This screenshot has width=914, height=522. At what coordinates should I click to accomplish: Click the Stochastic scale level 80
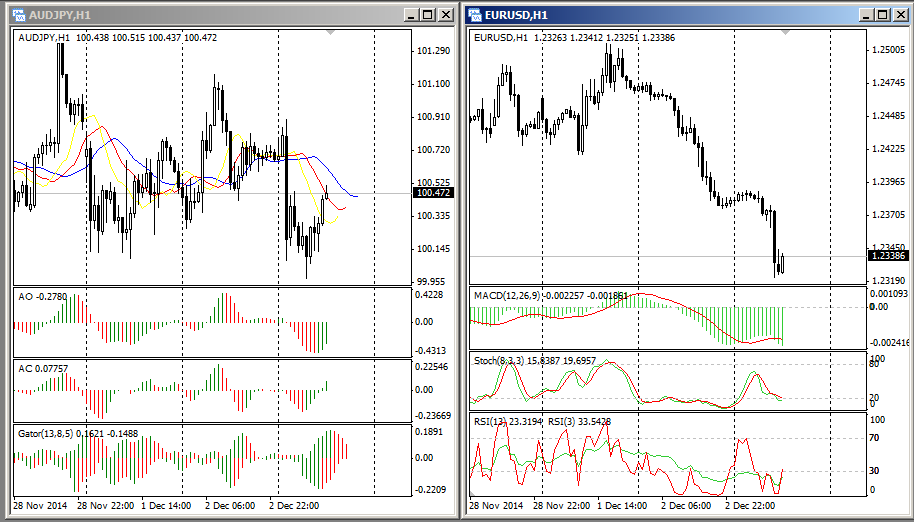[875, 365]
